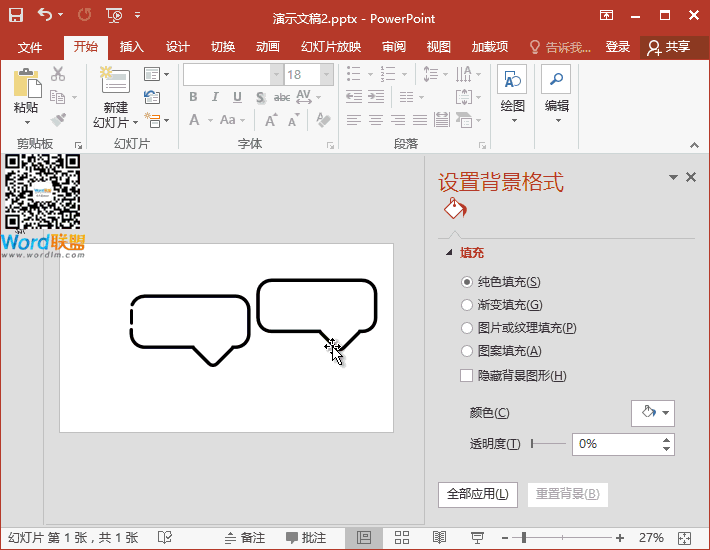The width and height of the screenshot is (710, 550).
Task: Click the Copy icon
Action: (x=58, y=97)
